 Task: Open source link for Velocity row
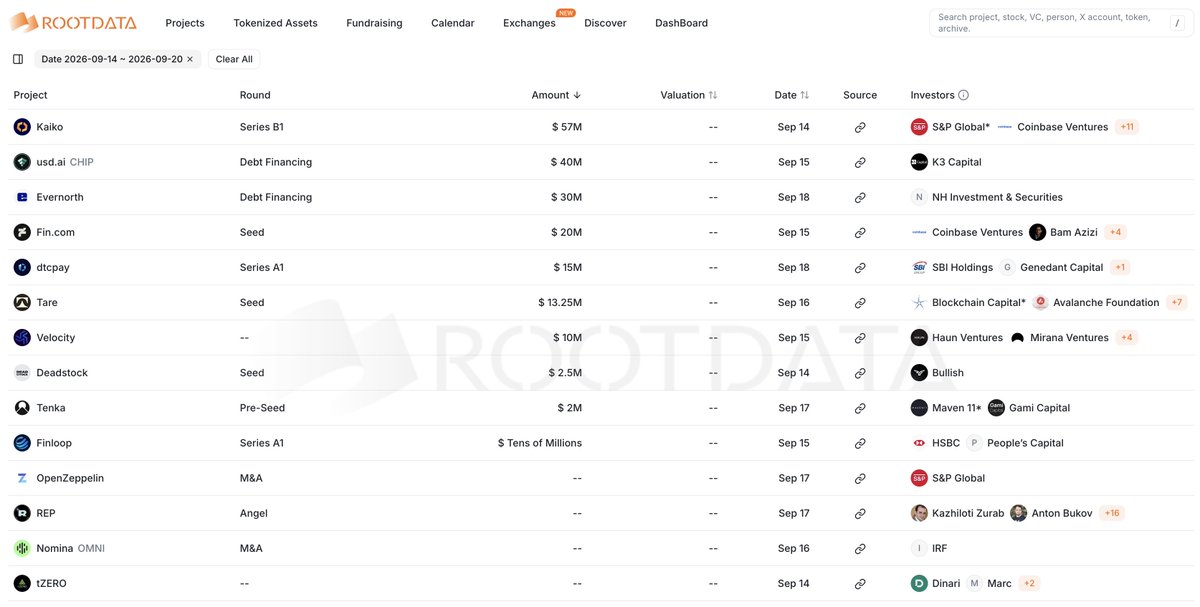[860, 337]
